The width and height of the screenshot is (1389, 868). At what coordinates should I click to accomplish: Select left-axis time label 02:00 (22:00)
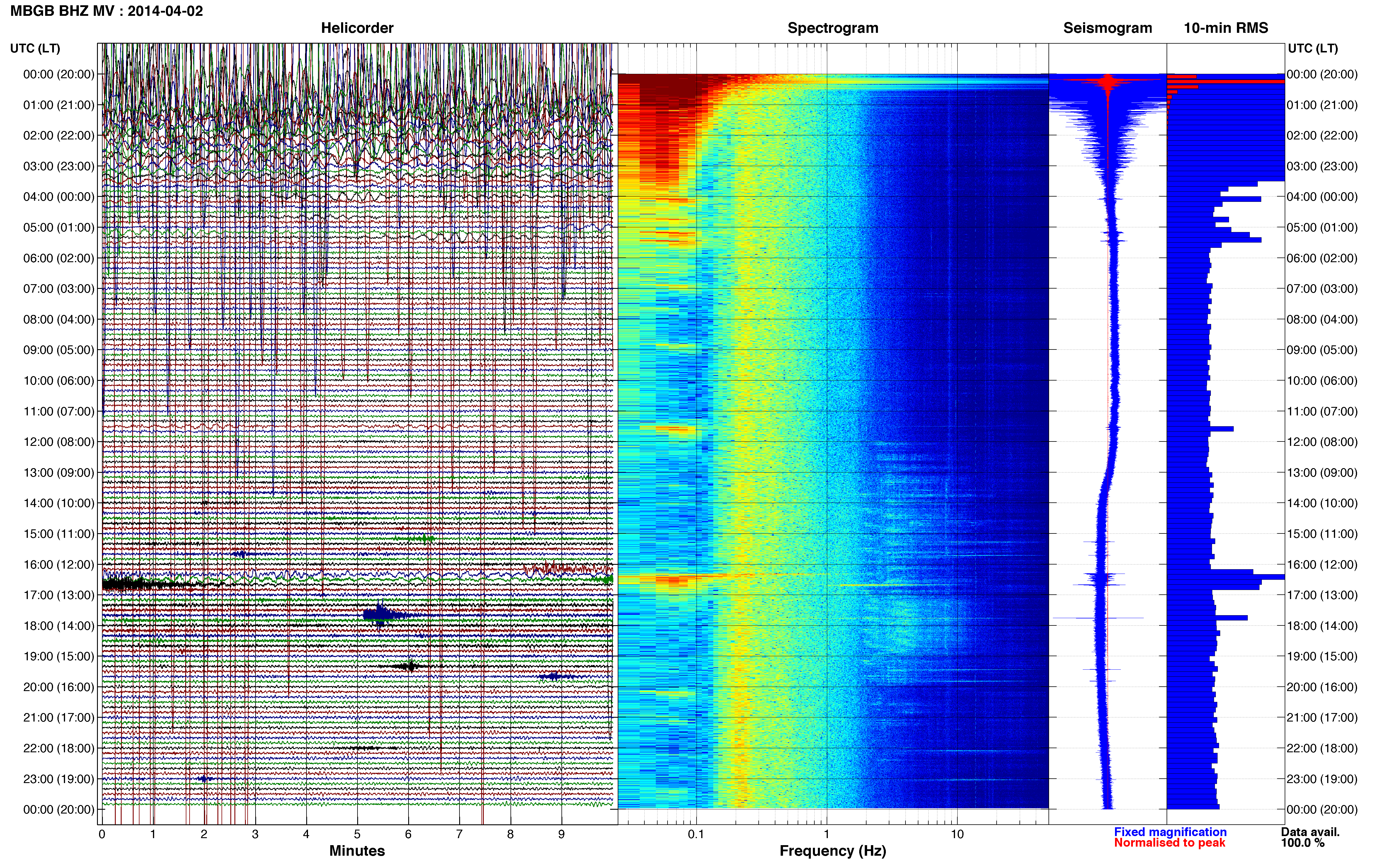point(59,135)
